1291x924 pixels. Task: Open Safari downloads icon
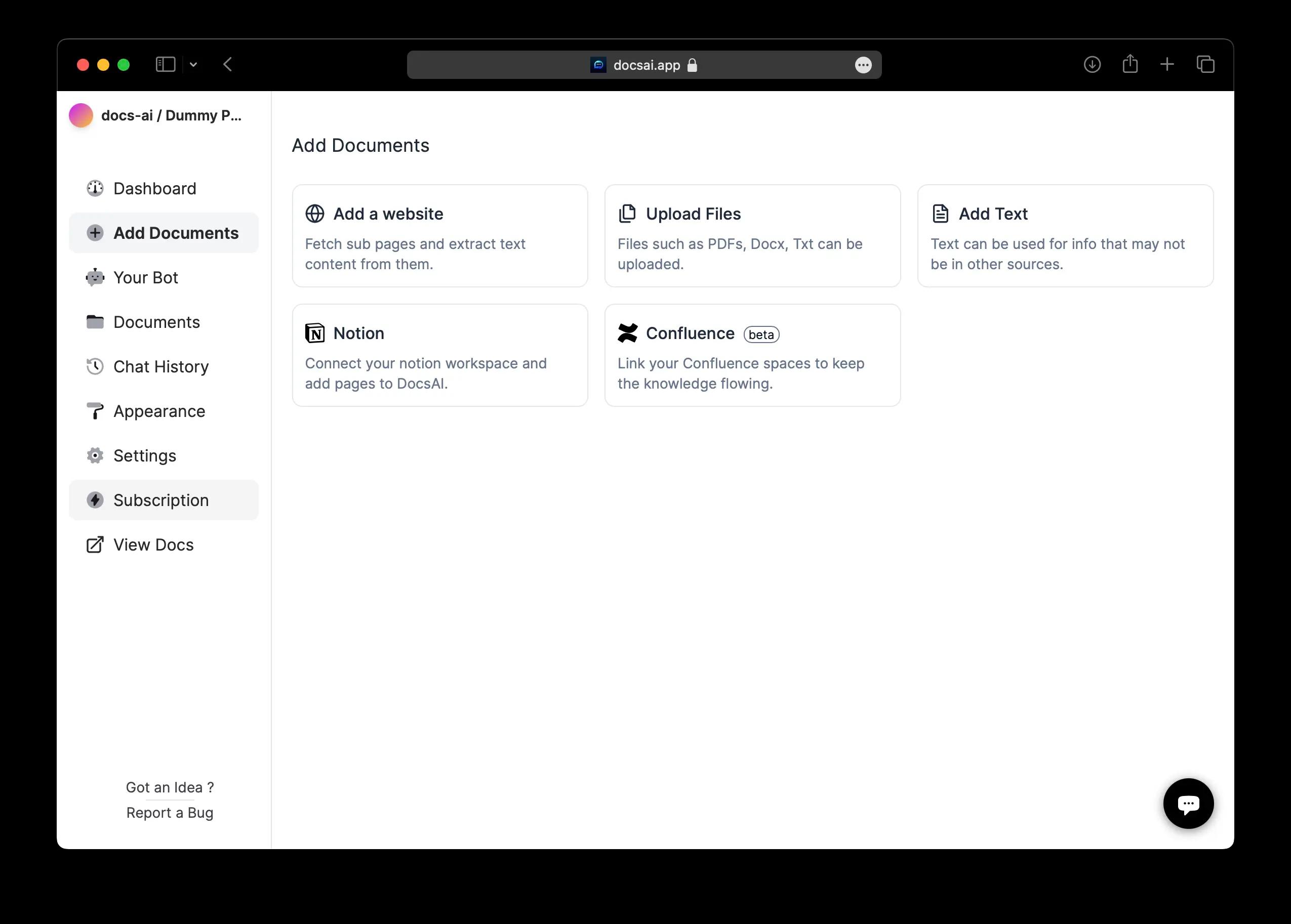(1092, 65)
